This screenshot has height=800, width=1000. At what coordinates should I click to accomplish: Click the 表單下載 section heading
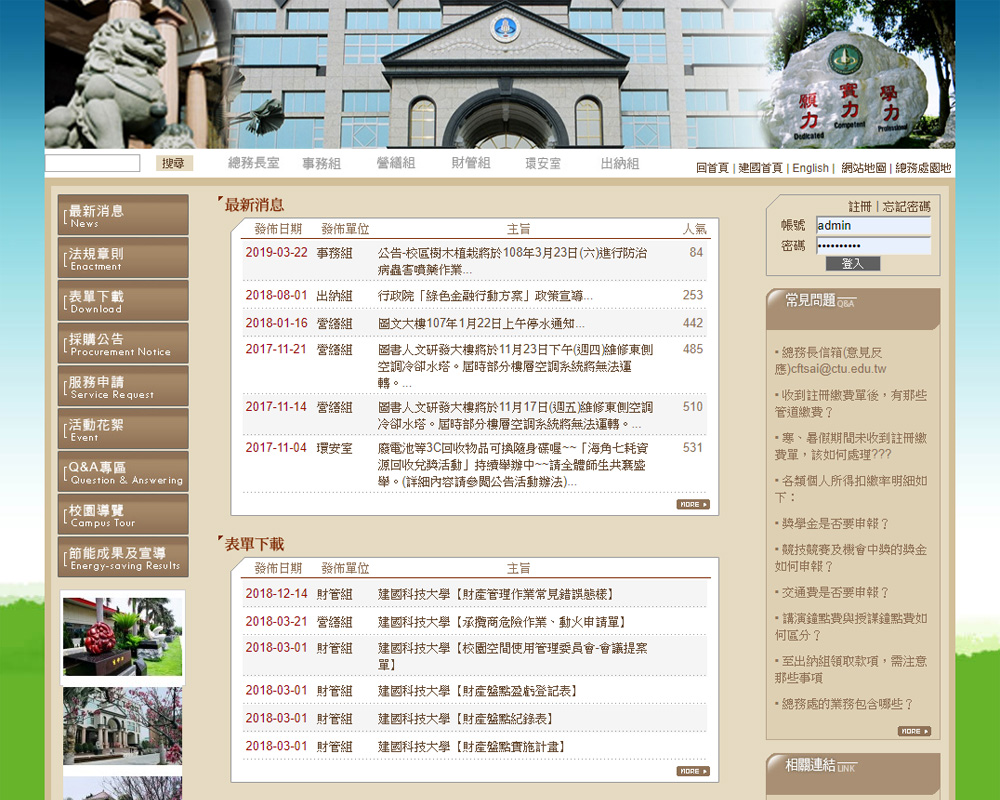tap(254, 544)
